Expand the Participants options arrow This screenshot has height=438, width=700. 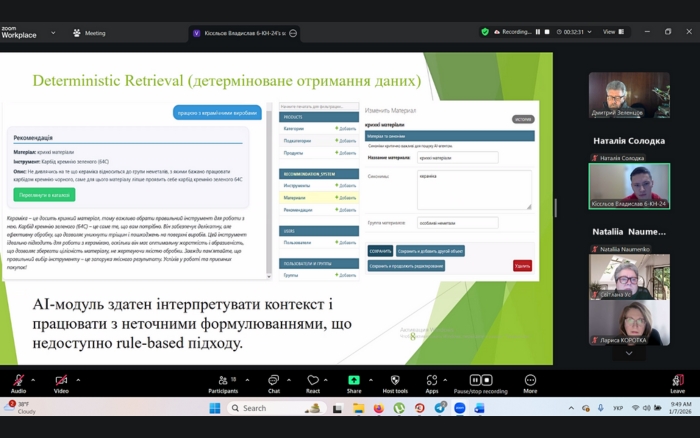click(x=243, y=380)
